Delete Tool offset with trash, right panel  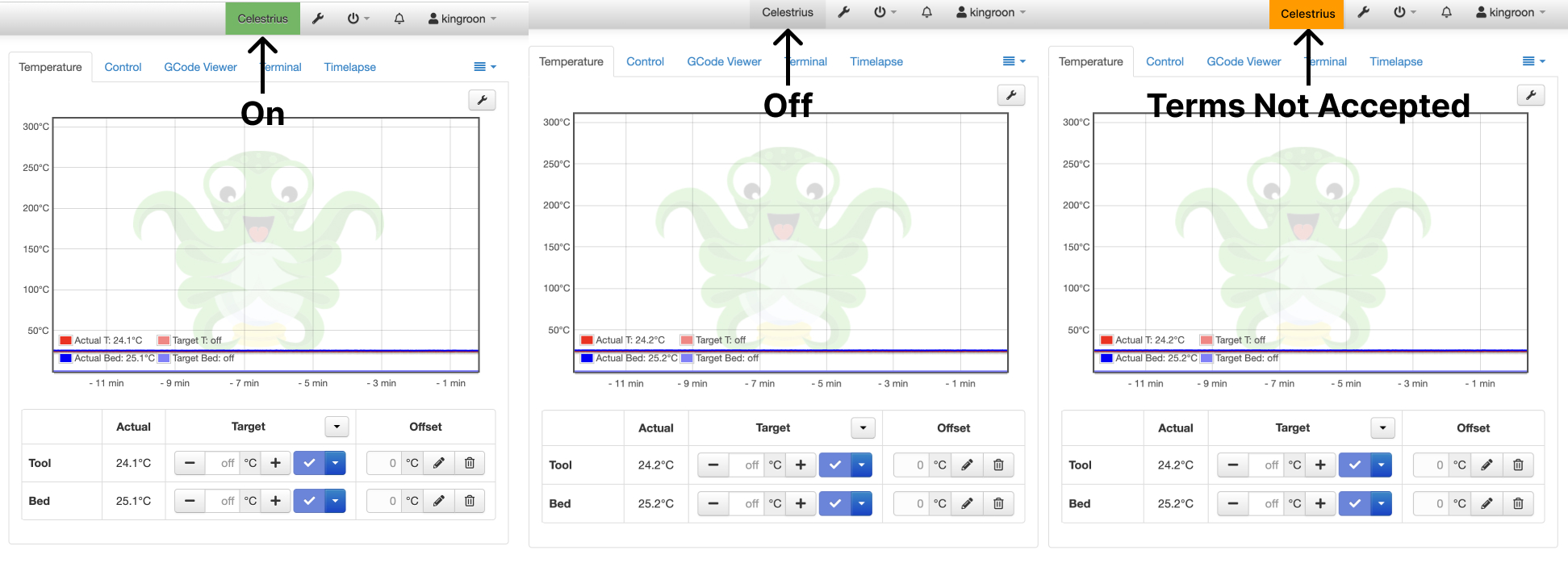1518,465
